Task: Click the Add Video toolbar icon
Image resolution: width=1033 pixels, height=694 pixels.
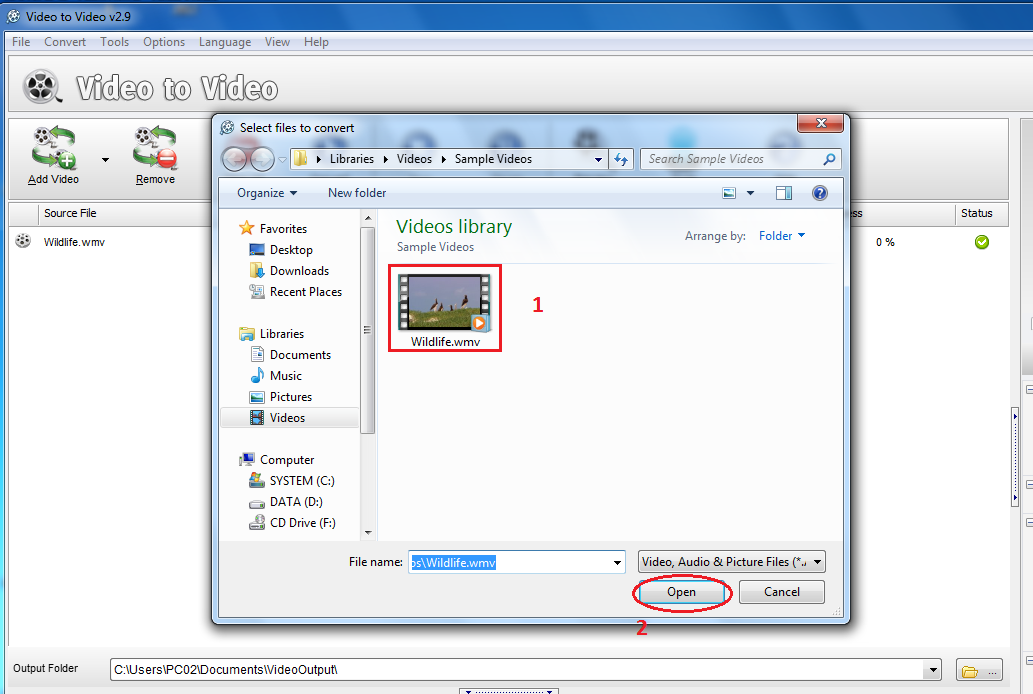Action: pos(54,150)
